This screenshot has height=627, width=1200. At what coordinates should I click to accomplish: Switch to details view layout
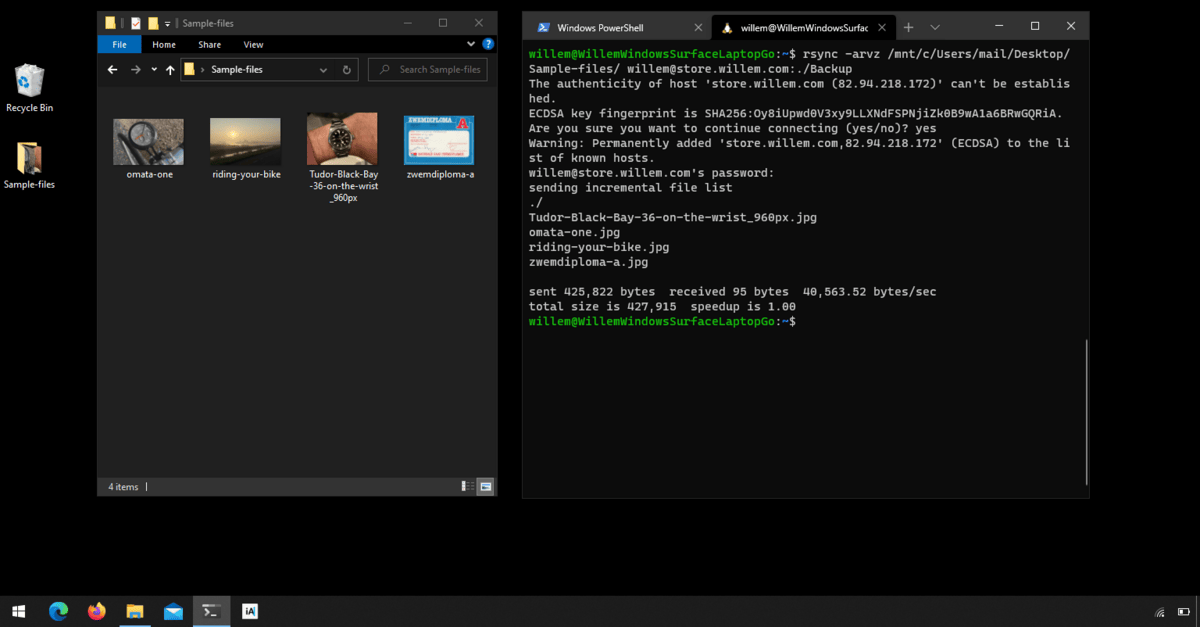coord(467,486)
